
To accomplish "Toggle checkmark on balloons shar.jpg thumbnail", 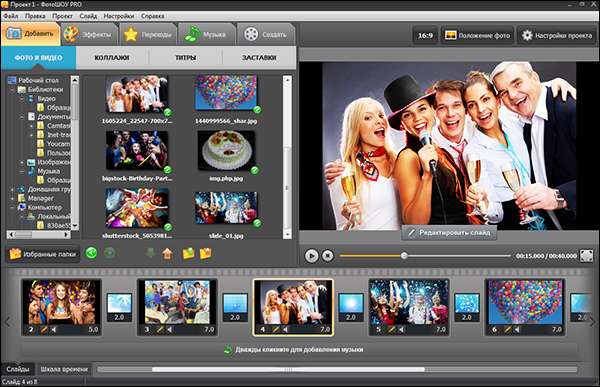I will click(x=257, y=110).
